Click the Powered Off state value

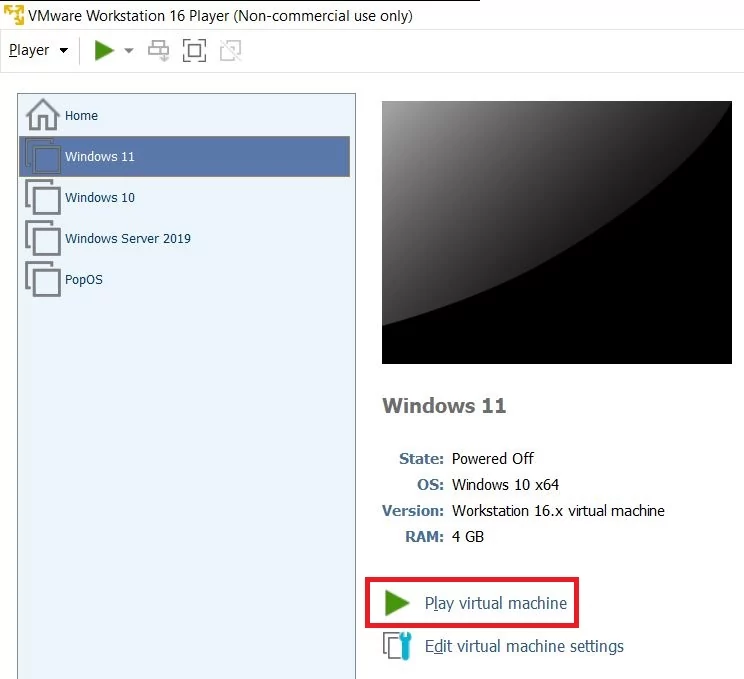(x=493, y=458)
